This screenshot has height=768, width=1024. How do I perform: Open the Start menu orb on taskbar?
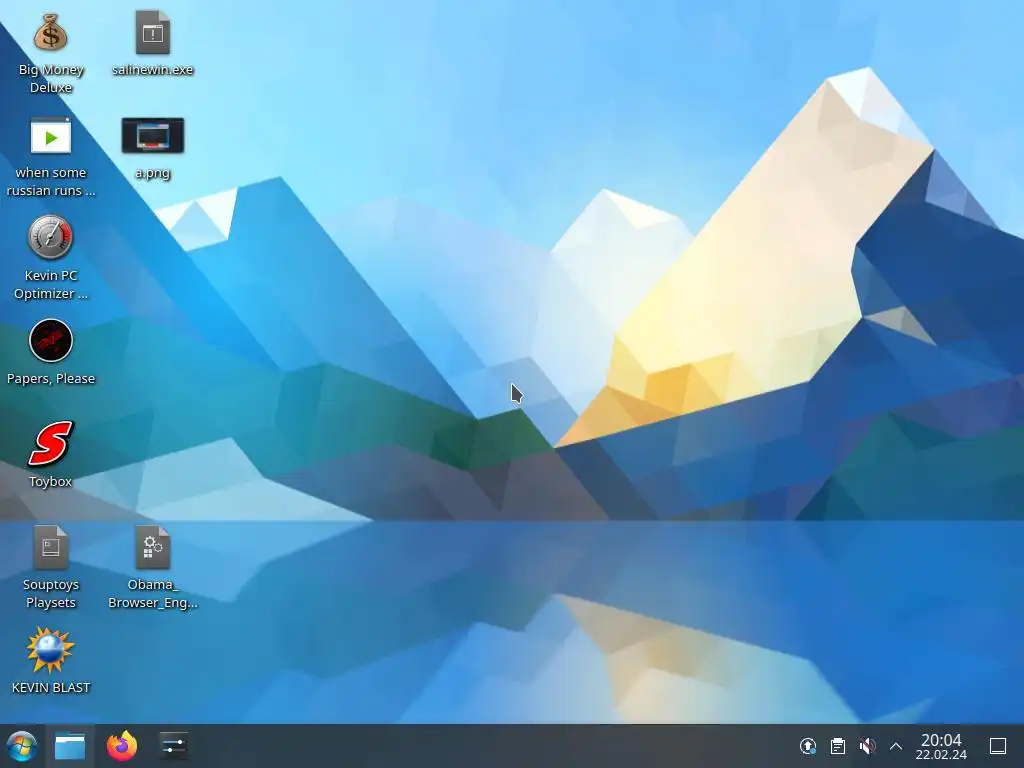pos(22,746)
